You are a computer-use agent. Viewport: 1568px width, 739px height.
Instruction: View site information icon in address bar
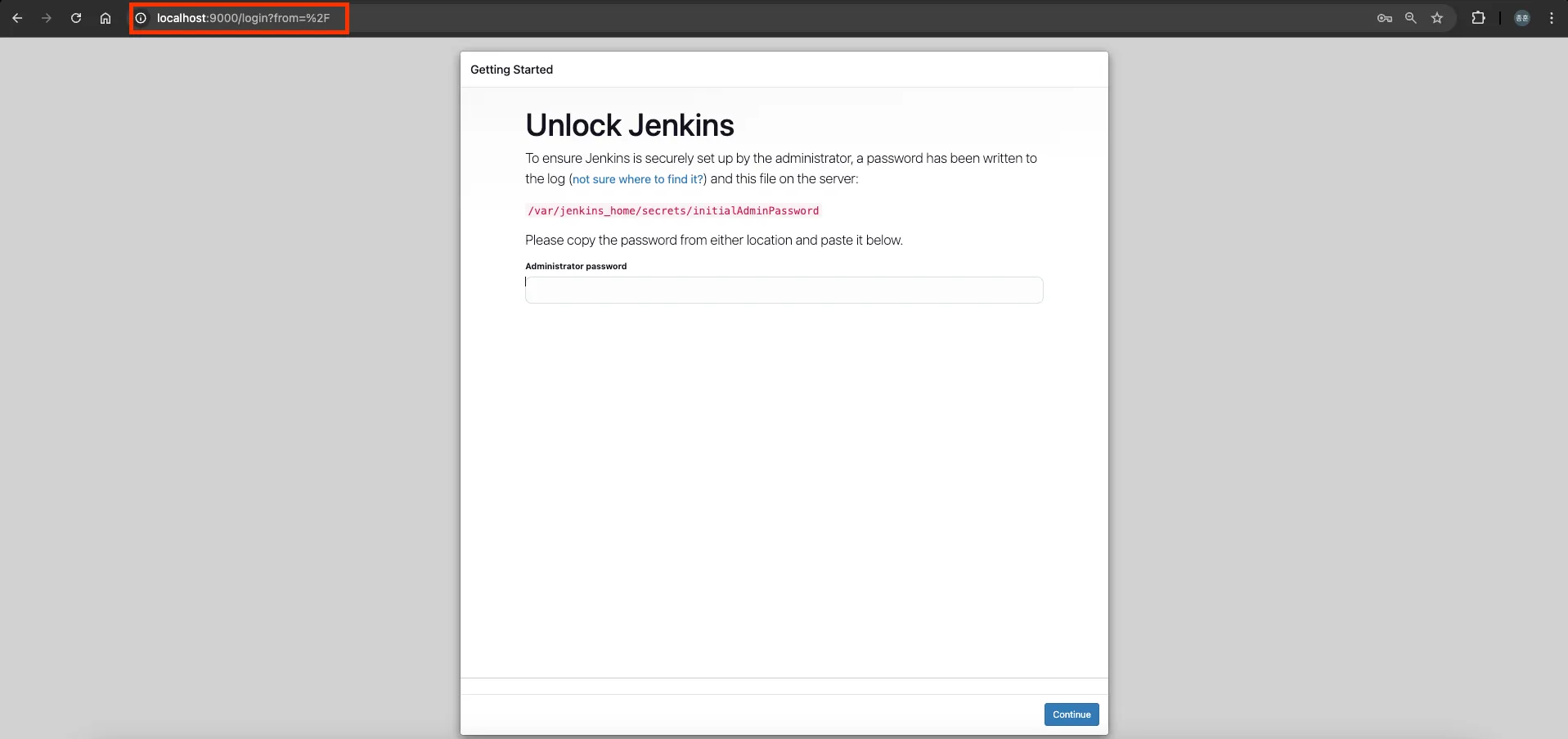click(x=141, y=18)
